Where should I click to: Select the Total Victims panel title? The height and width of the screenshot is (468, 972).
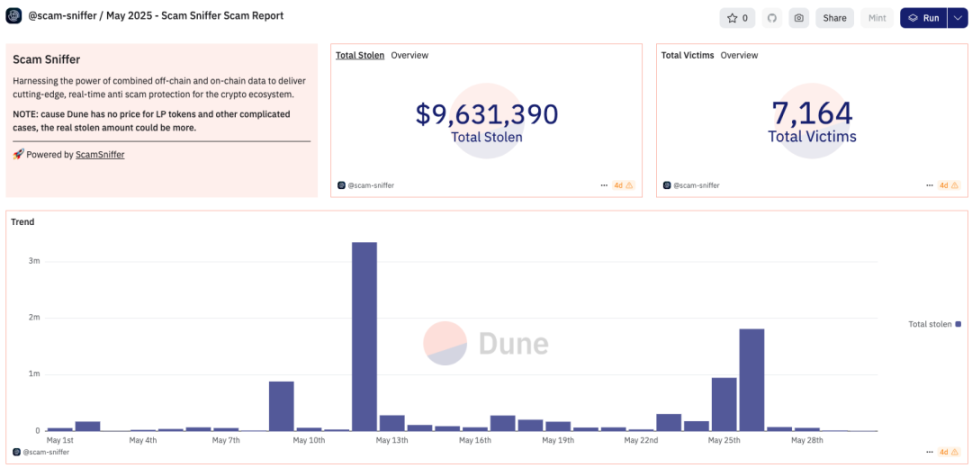click(687, 55)
